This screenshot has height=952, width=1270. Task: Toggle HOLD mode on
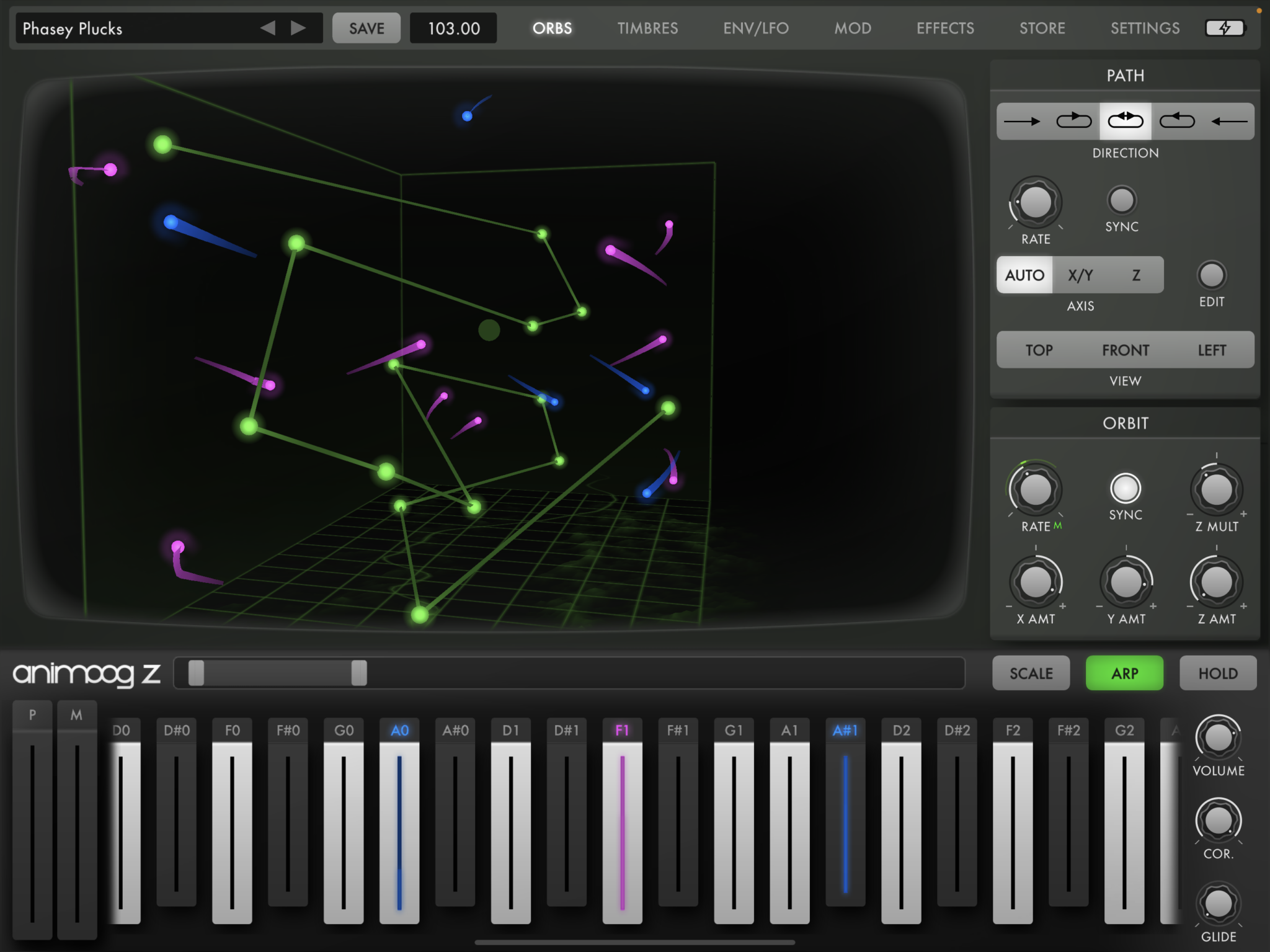coord(1217,673)
